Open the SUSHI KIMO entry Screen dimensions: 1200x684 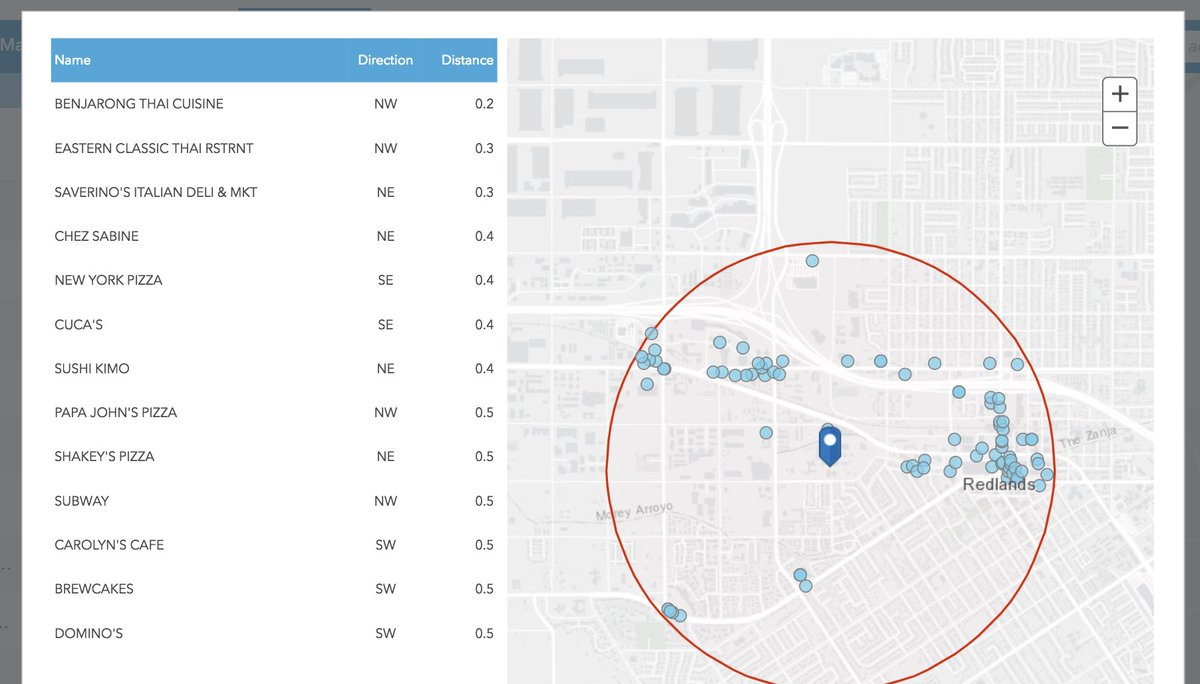click(274, 368)
